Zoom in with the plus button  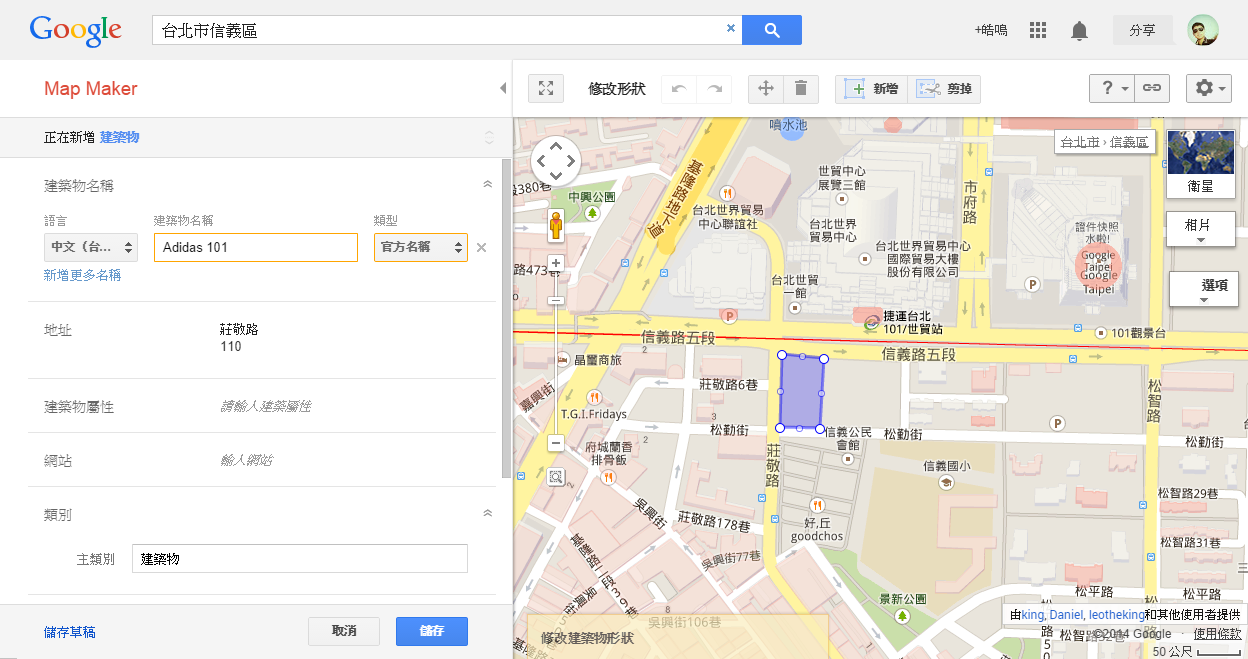556,264
